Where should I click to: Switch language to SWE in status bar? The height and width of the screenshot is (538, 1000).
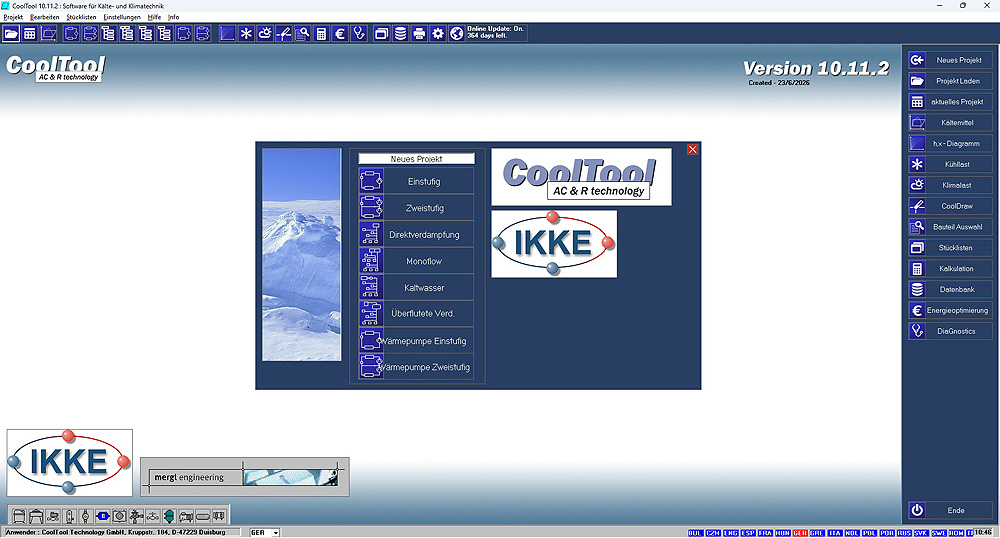point(939,533)
